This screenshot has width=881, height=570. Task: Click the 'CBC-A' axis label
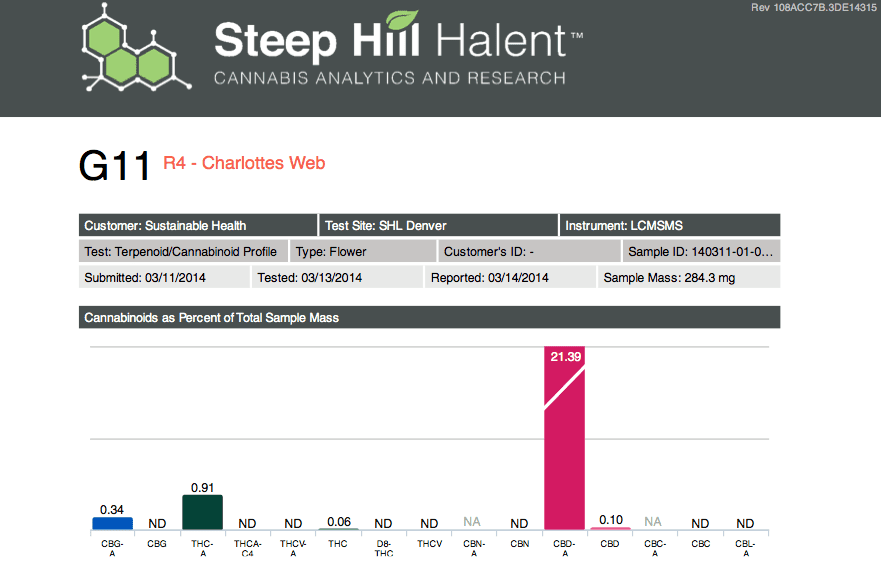[x=655, y=548]
